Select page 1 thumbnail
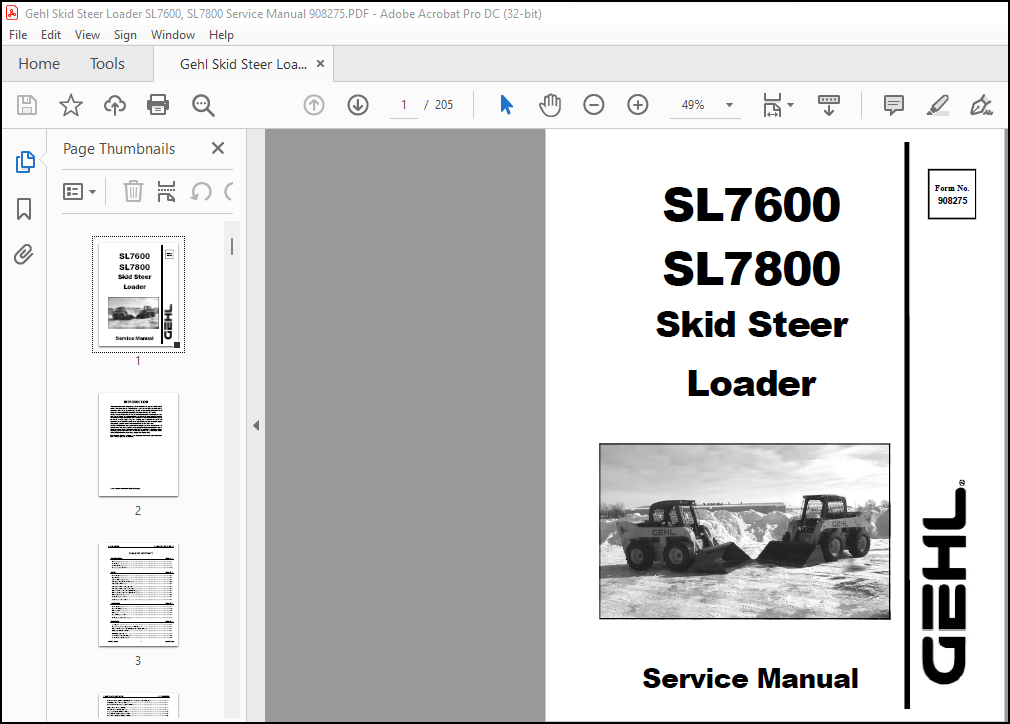This screenshot has width=1010, height=724. click(138, 294)
